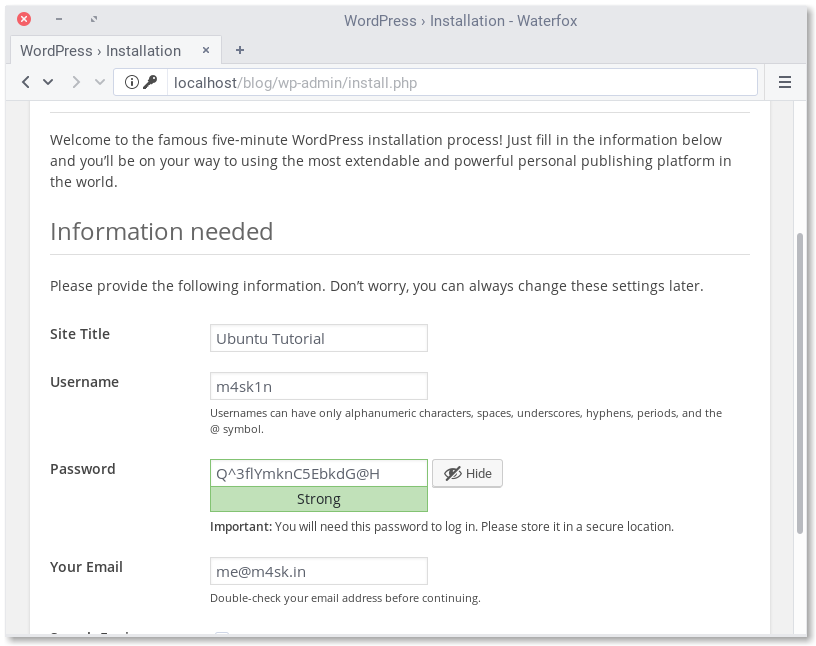This screenshot has height=646, width=816.
Task: Hide the password with the Hide button
Action: [x=467, y=473]
